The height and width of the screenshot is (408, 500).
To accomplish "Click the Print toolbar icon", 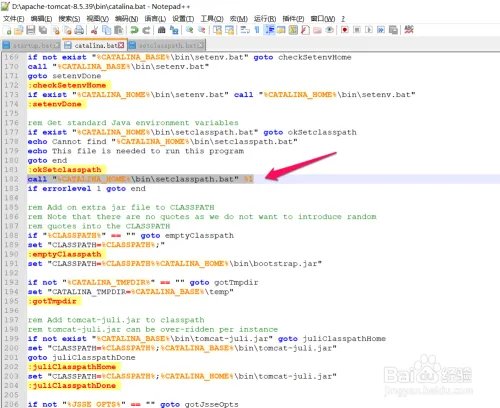I will [x=79, y=30].
